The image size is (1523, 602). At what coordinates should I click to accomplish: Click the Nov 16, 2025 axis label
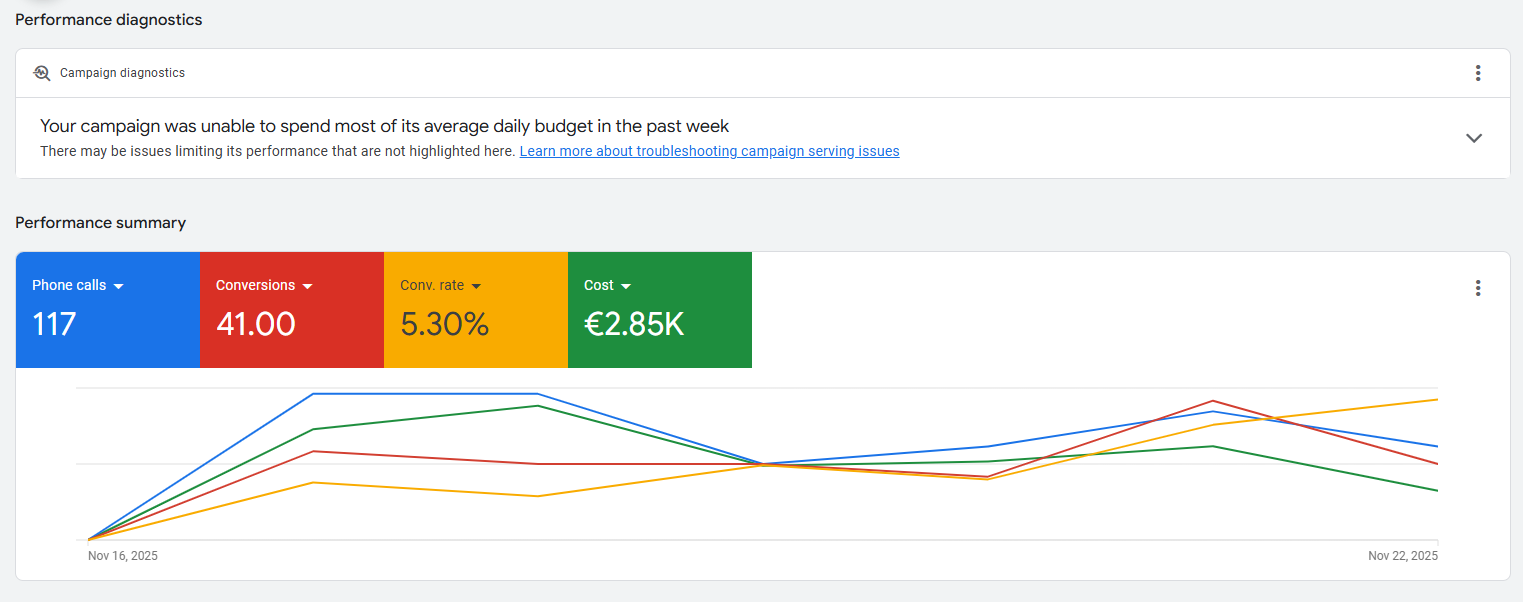122,556
